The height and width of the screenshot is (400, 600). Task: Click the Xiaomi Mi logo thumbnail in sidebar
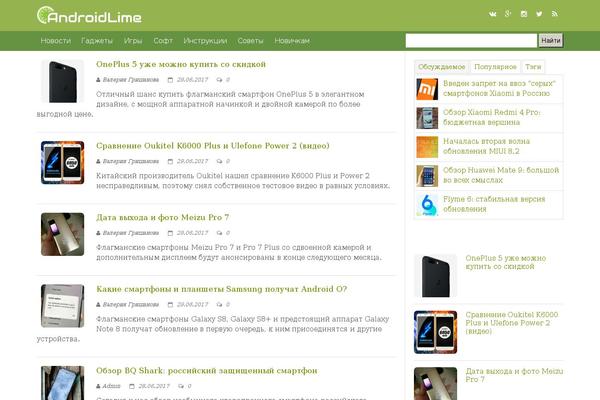coord(427,89)
